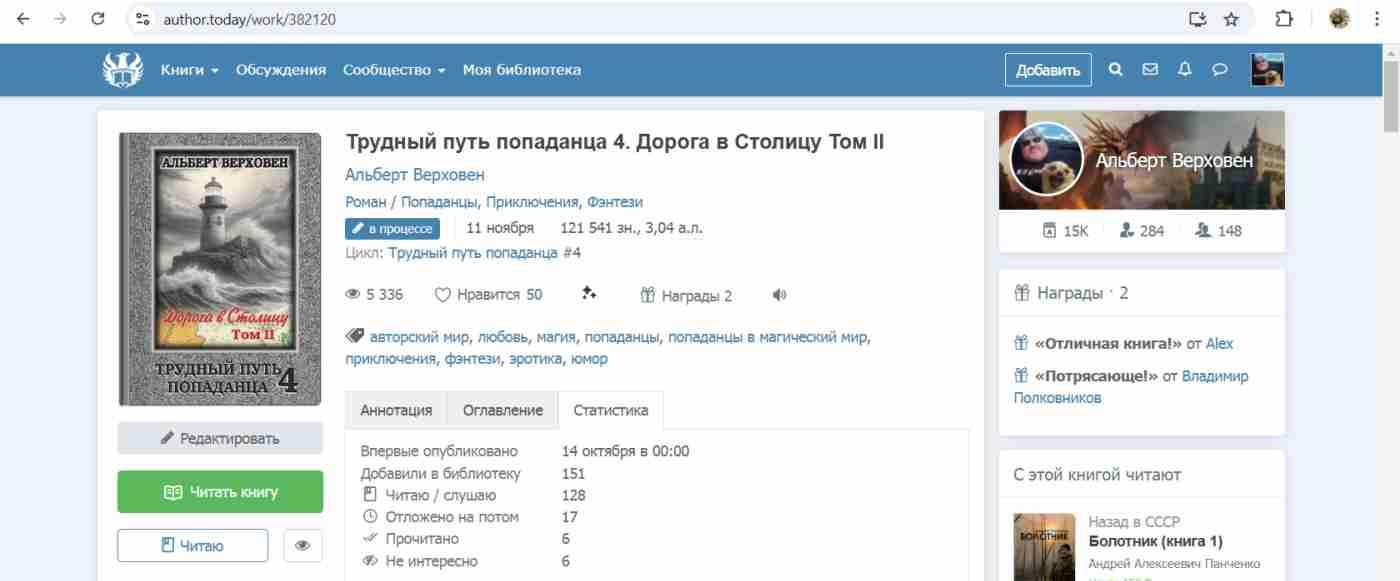Like the book via Нравится heart
This screenshot has height=581, width=1400.
pyautogui.click(x=488, y=295)
